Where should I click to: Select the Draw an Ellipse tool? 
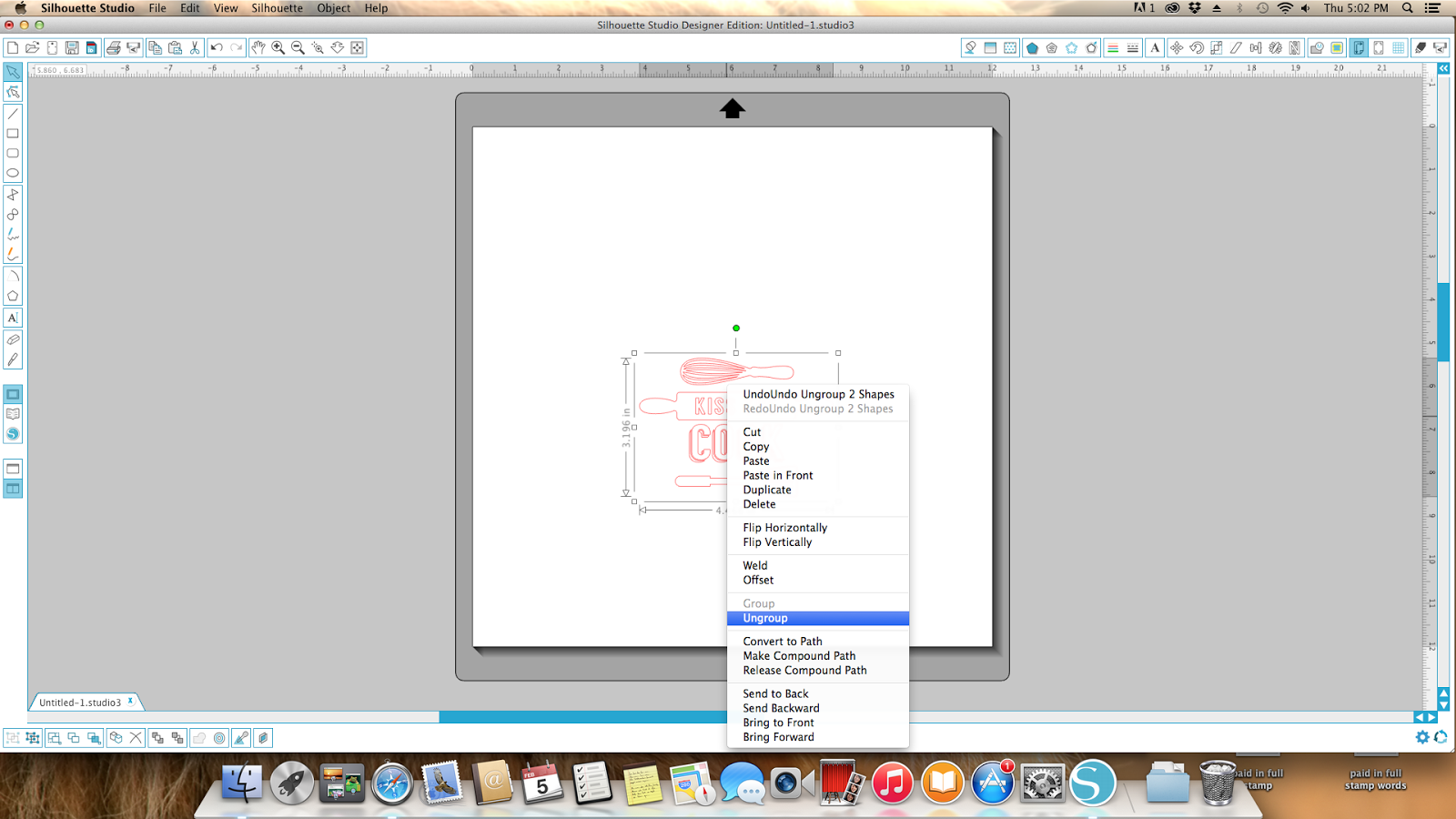13,173
